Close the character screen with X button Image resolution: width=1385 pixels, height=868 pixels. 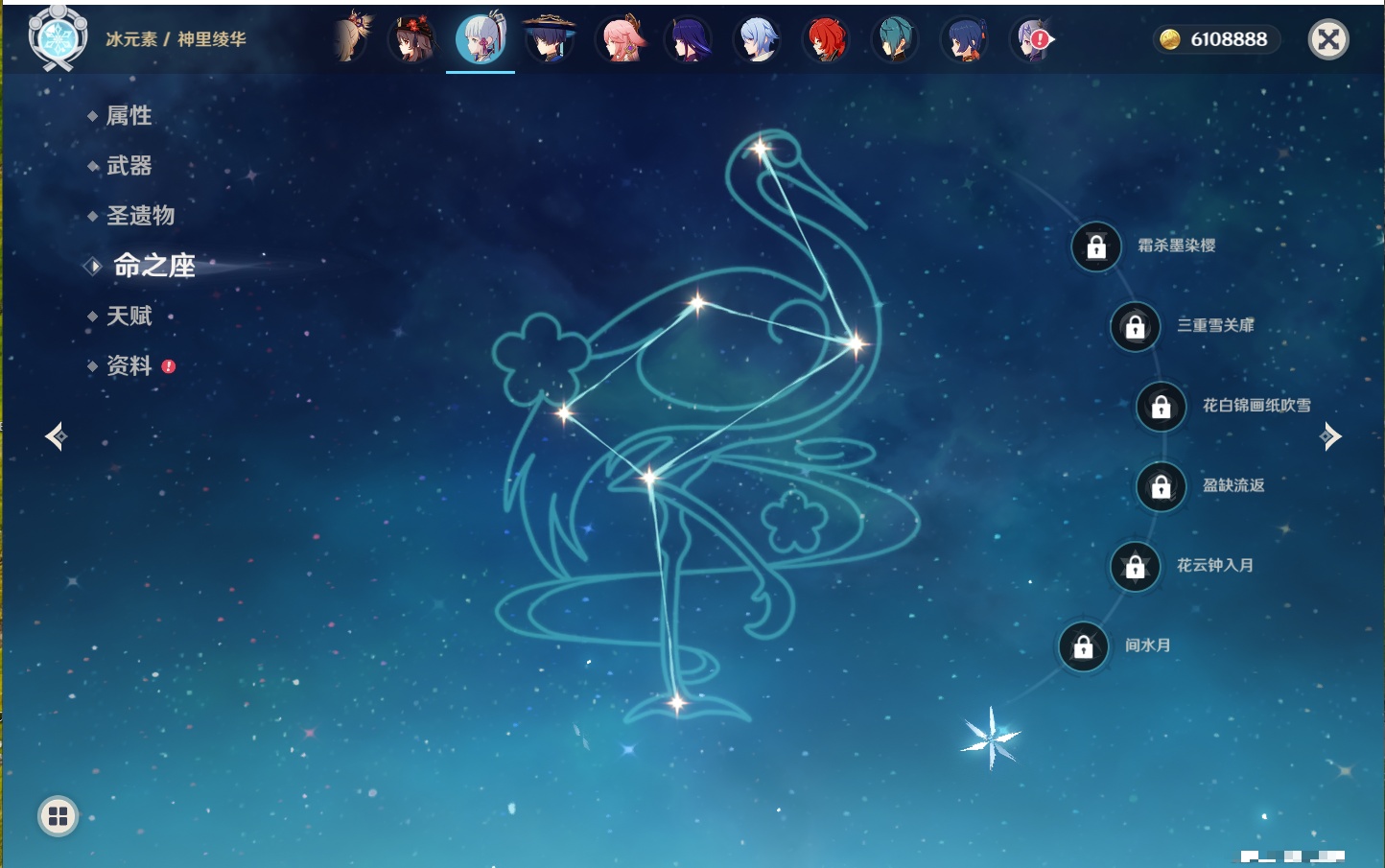point(1328,39)
